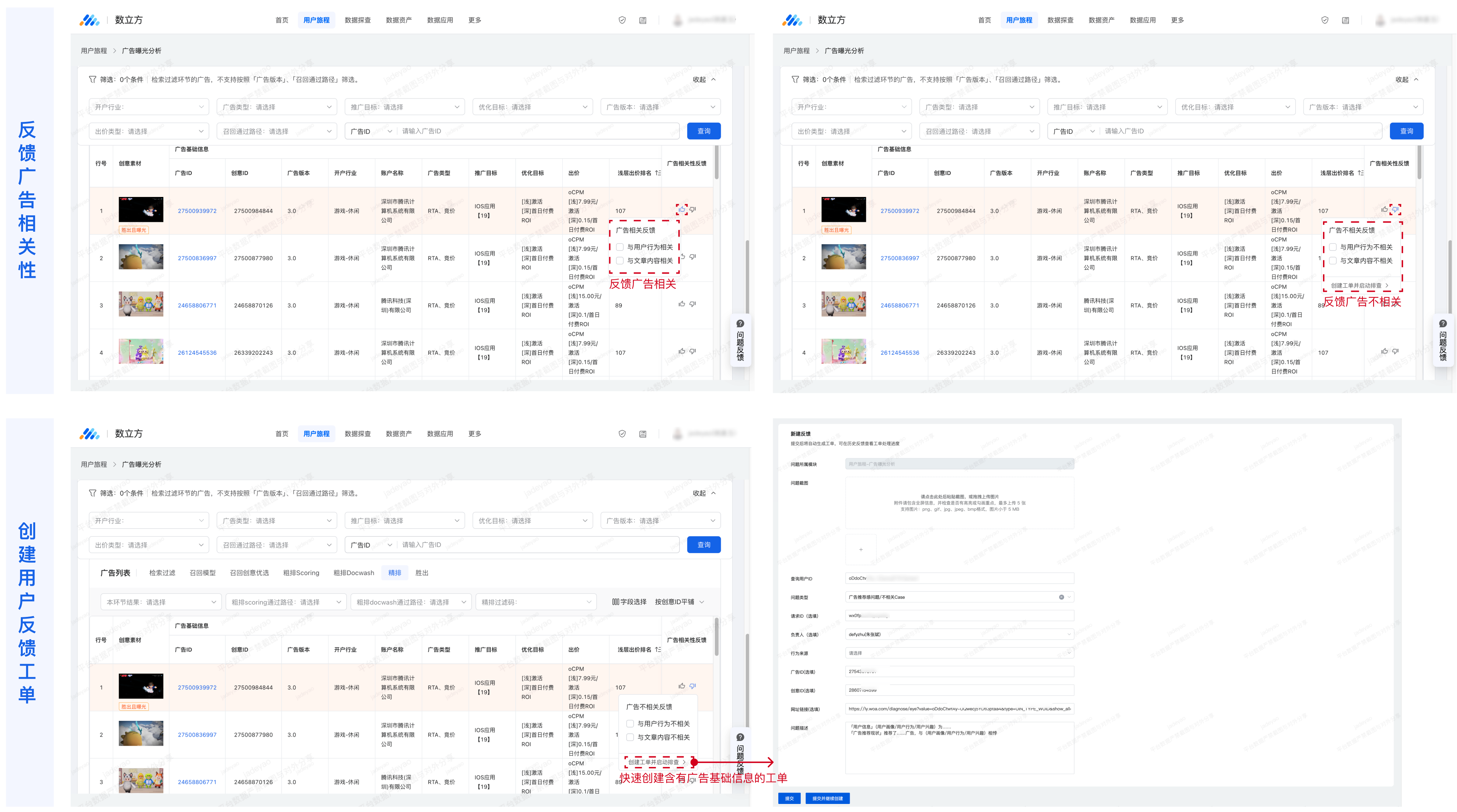Switch to the 召回模型 tab
The height and width of the screenshot is (812, 1457).
203,573
